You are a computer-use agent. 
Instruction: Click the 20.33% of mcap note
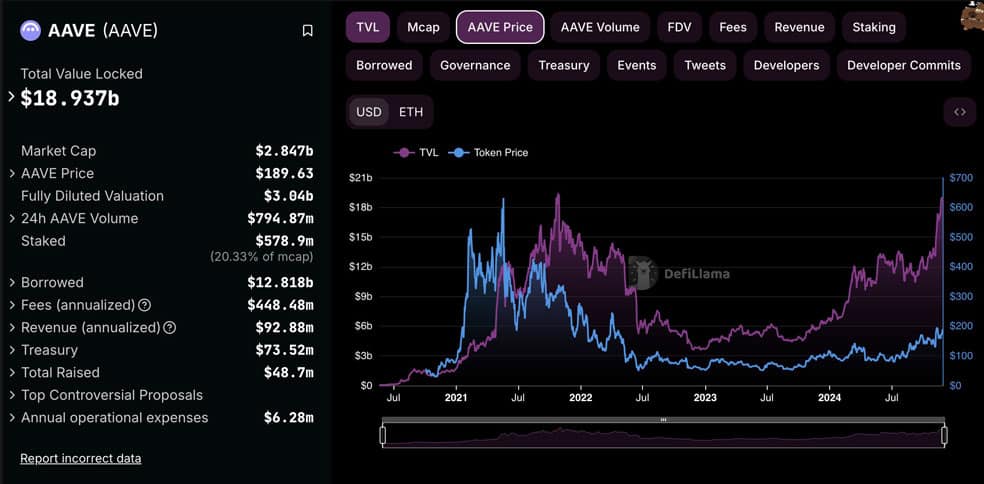pos(262,257)
